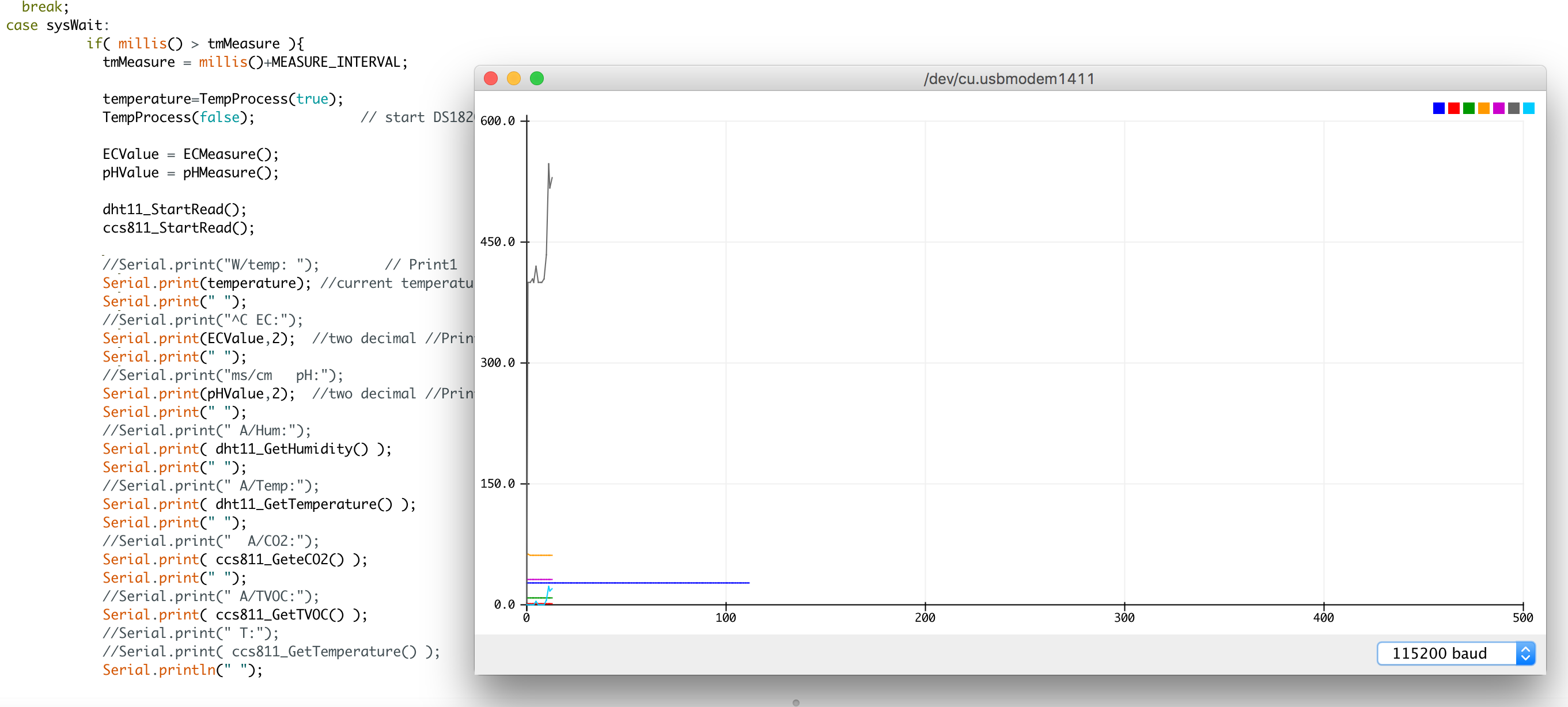1568x707 pixels.
Task: Select the magenta series legend icon
Action: point(1499,108)
